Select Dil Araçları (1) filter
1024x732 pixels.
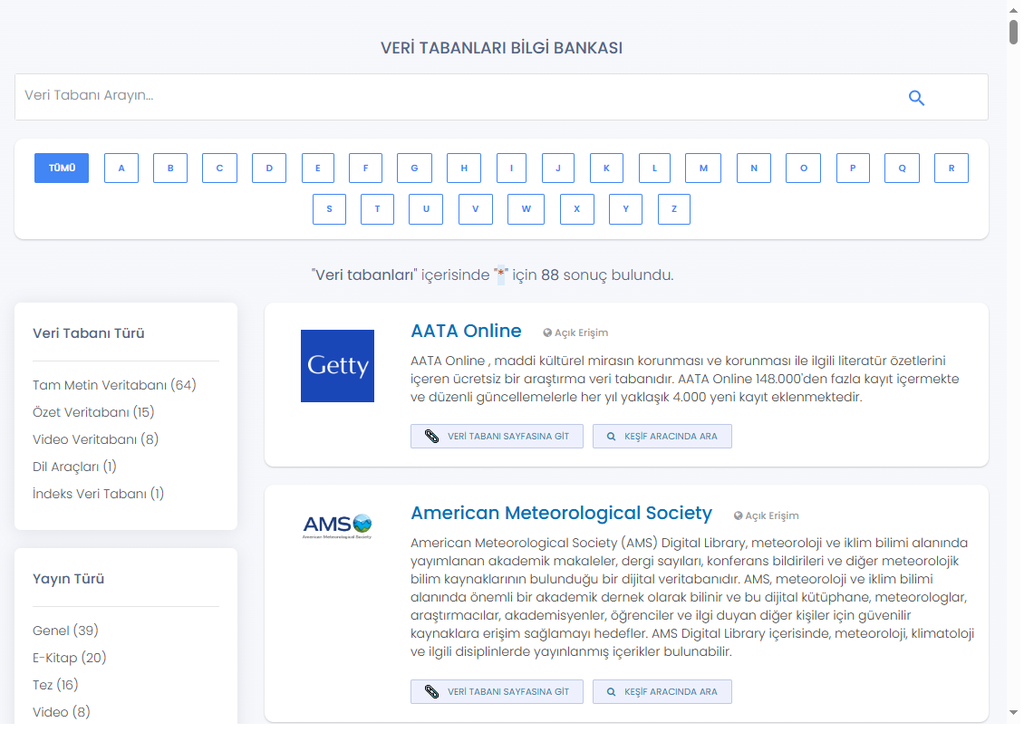click(74, 467)
